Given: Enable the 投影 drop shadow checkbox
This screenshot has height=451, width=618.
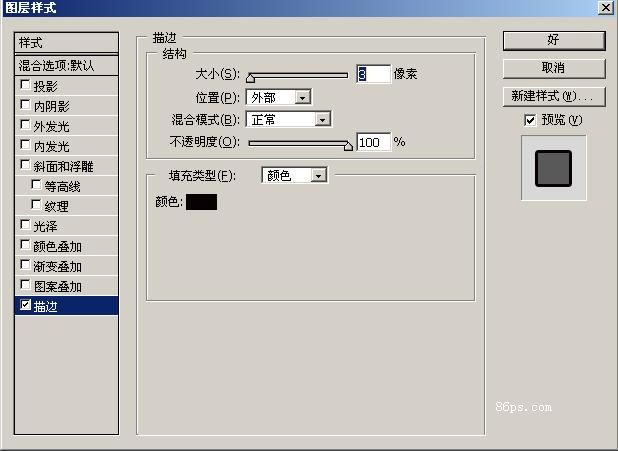Looking at the screenshot, I should pos(25,85).
